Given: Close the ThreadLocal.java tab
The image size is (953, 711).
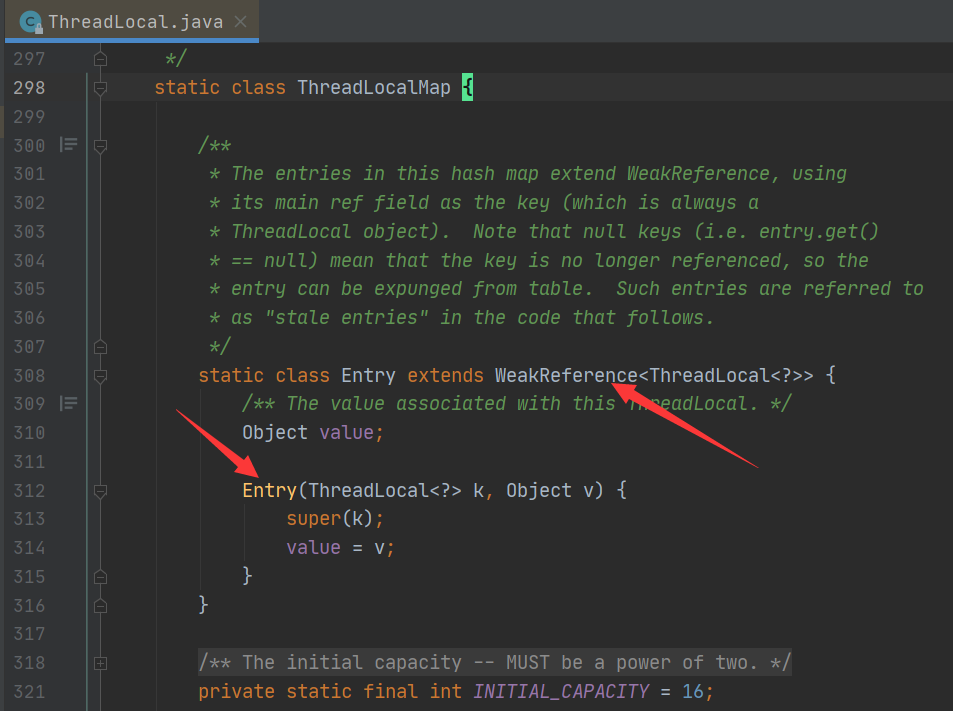Looking at the screenshot, I should 237,21.
